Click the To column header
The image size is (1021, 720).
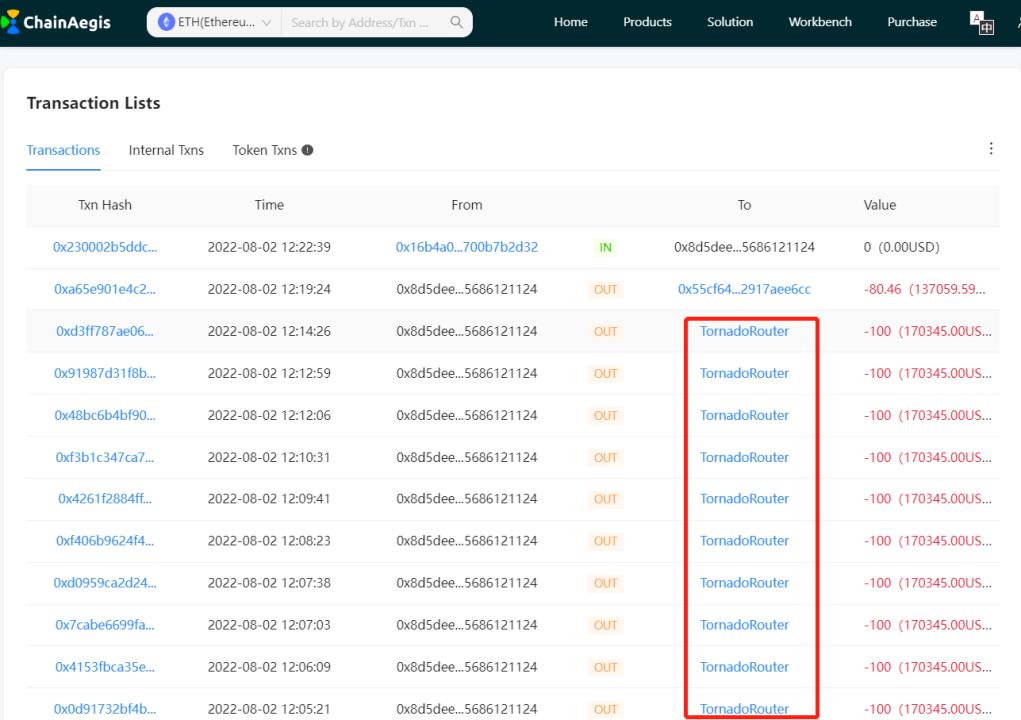[744, 205]
